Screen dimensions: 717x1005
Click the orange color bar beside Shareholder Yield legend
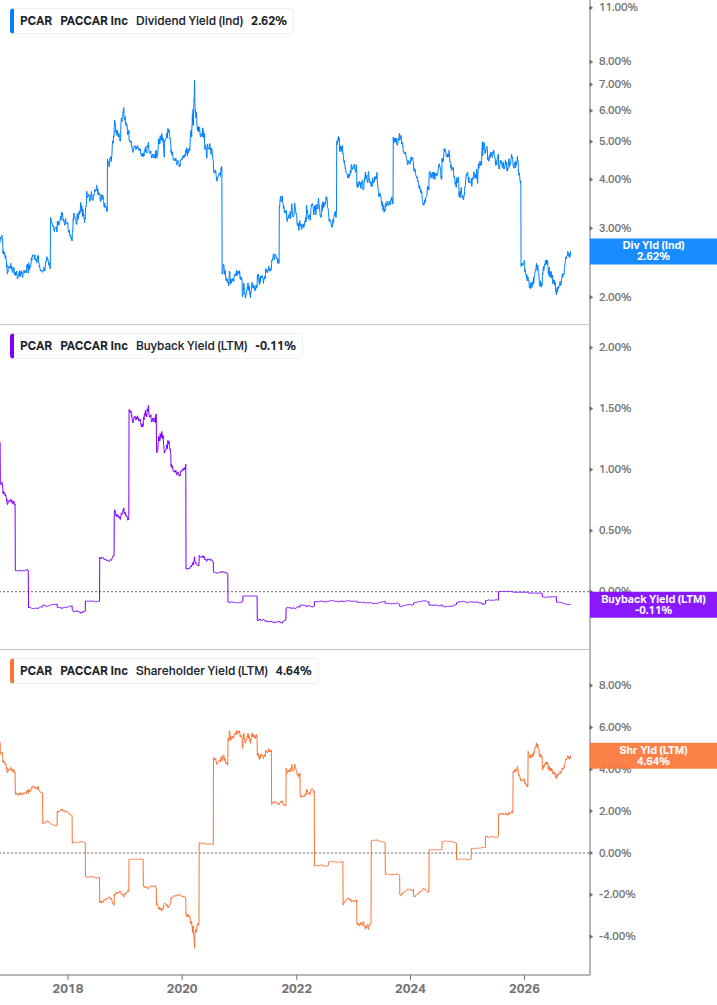12,671
